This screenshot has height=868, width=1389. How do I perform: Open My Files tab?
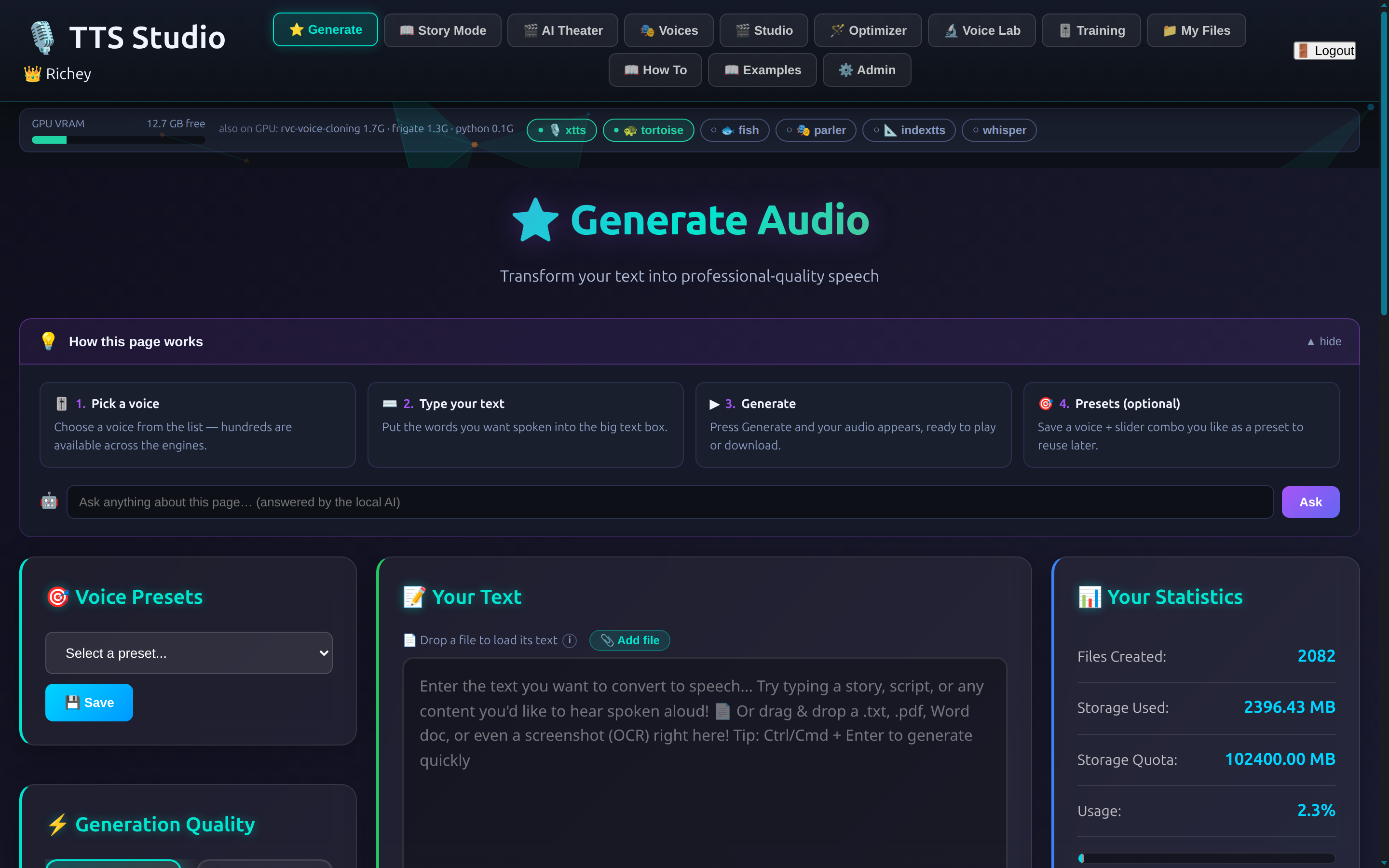[1196, 30]
